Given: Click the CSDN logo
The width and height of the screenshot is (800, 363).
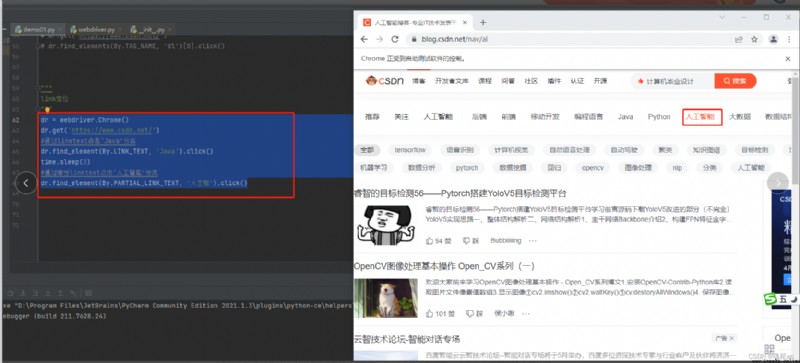Looking at the screenshot, I should pyautogui.click(x=385, y=81).
